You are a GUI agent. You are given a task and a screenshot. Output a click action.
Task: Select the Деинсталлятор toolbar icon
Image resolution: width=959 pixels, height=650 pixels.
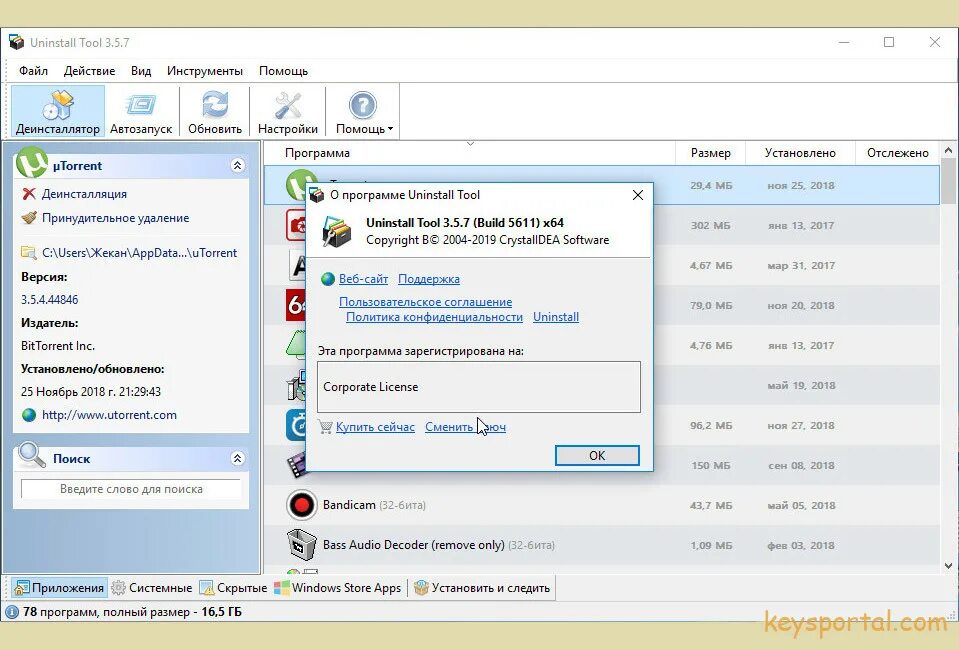[x=57, y=111]
